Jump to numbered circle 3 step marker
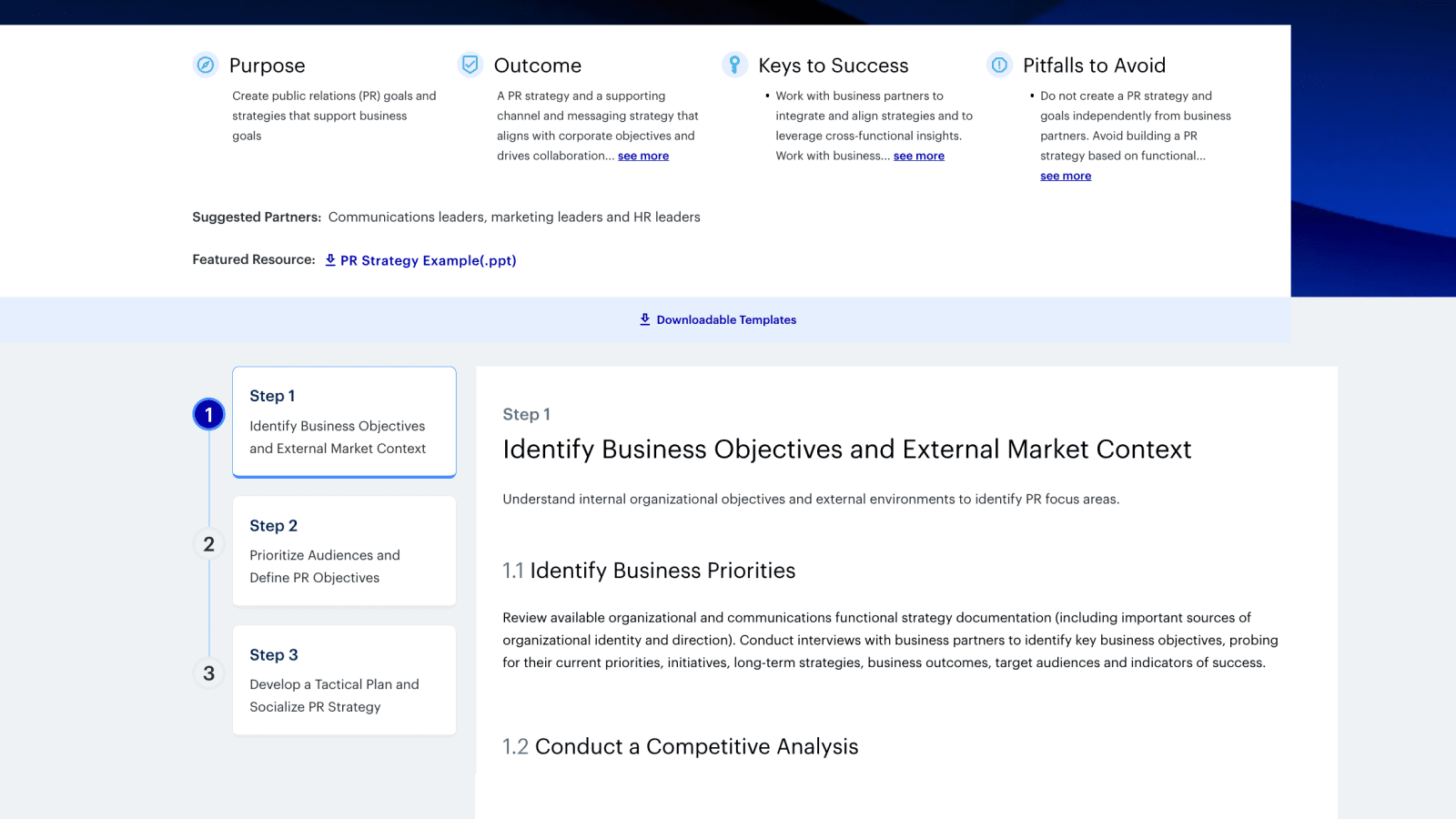 (208, 673)
